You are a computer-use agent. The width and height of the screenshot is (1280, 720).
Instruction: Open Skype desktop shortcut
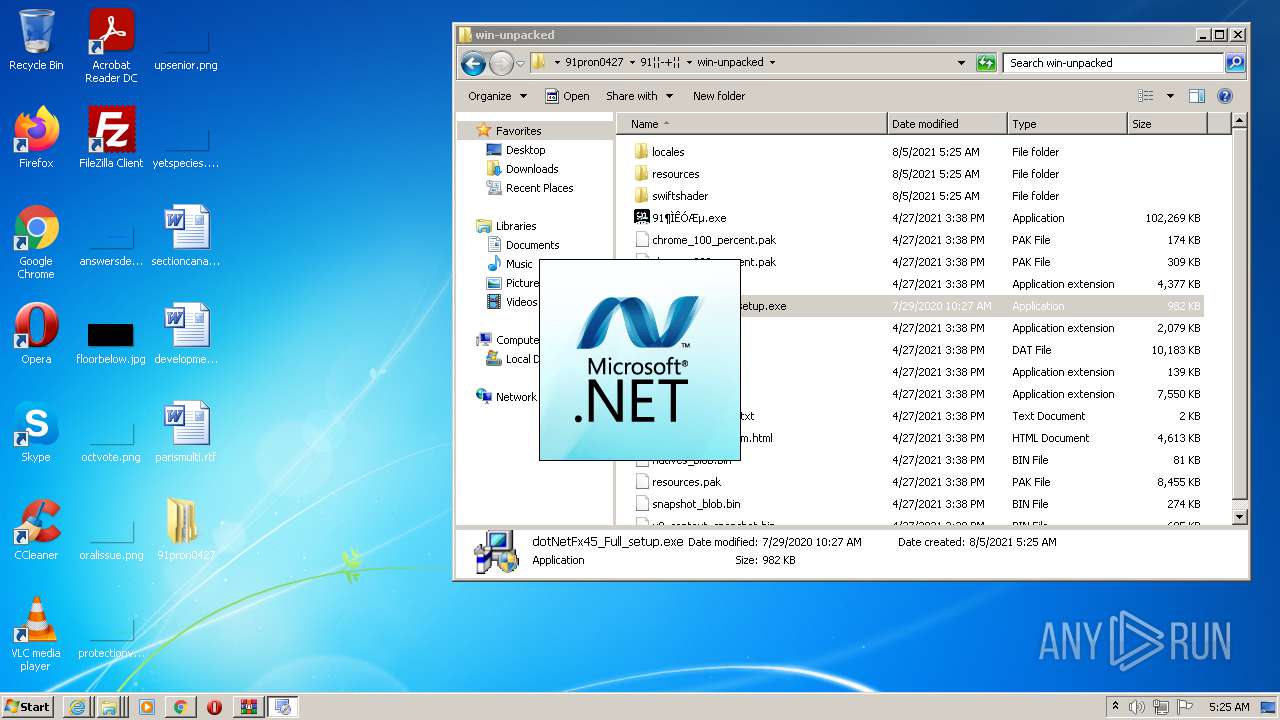(x=36, y=432)
